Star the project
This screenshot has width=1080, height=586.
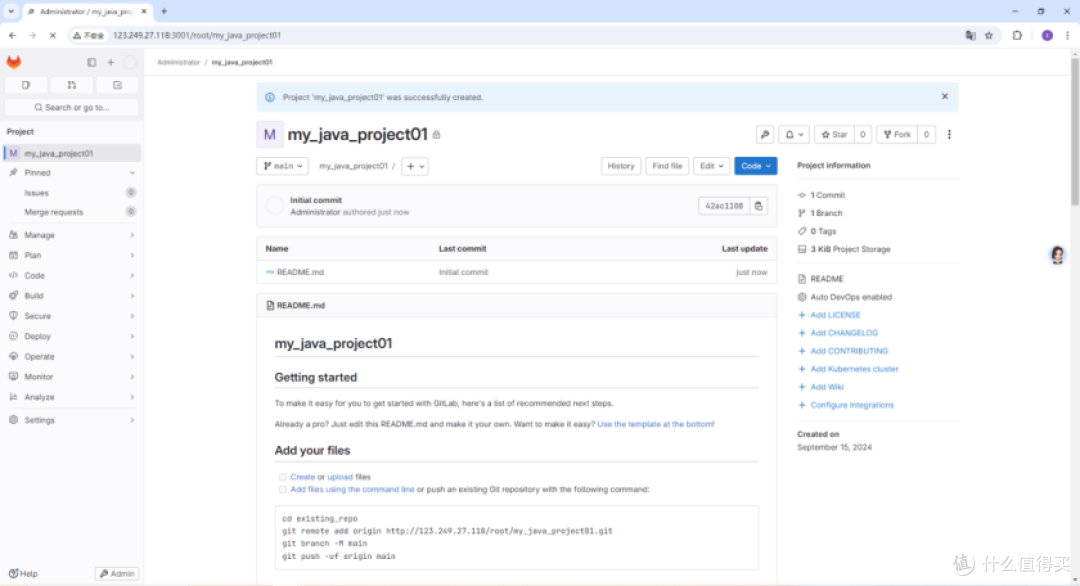pos(834,135)
